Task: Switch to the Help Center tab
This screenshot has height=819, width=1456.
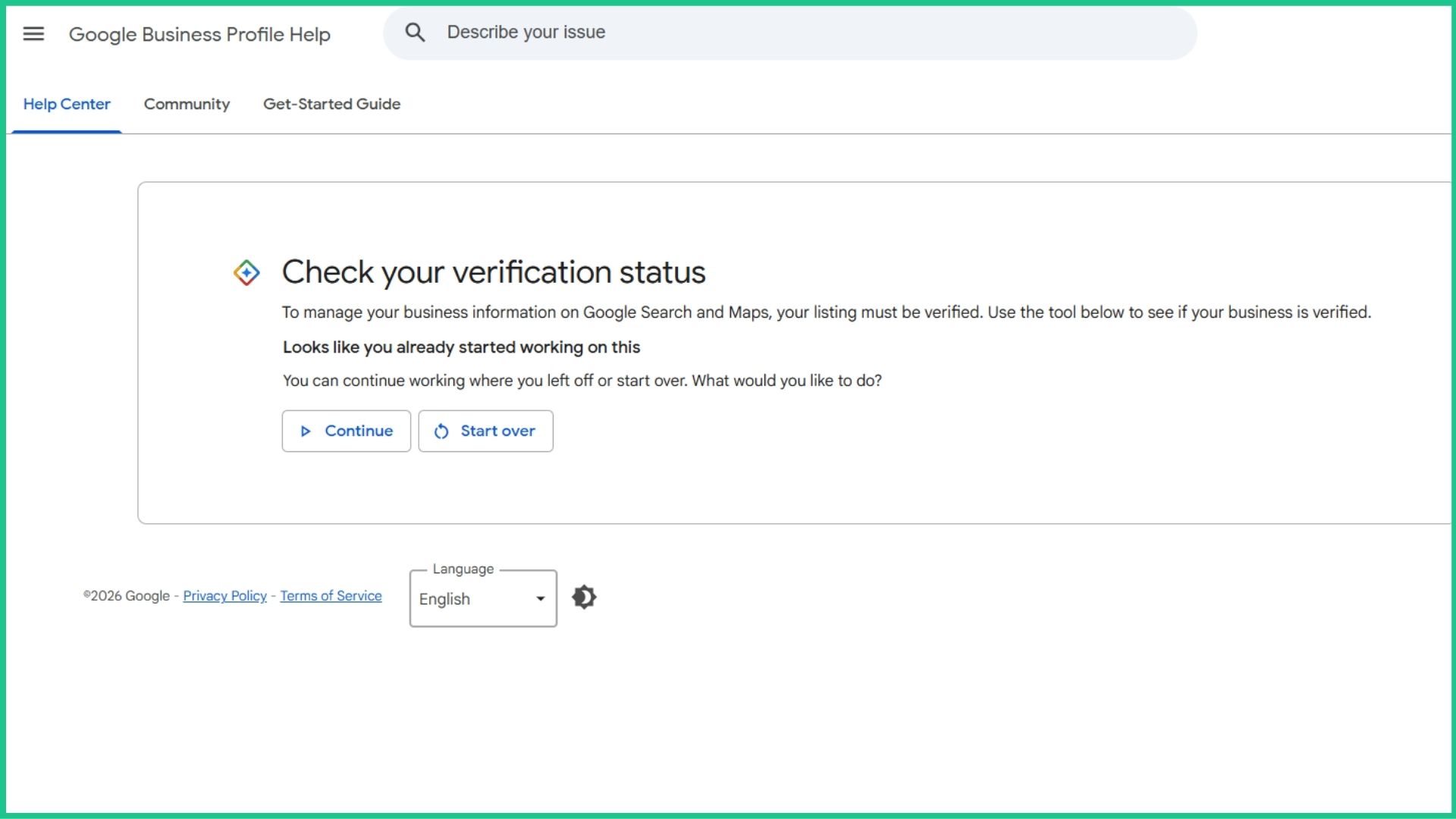Action: point(67,104)
